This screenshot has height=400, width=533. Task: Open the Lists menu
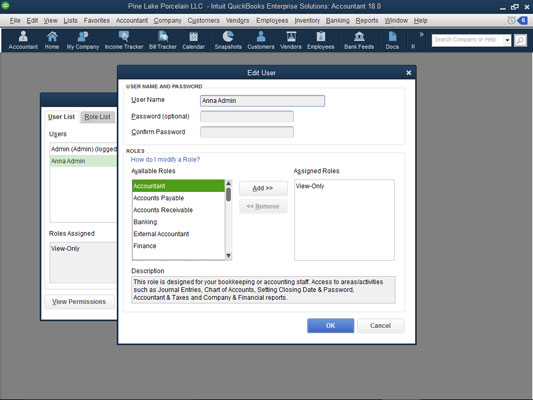(70, 20)
